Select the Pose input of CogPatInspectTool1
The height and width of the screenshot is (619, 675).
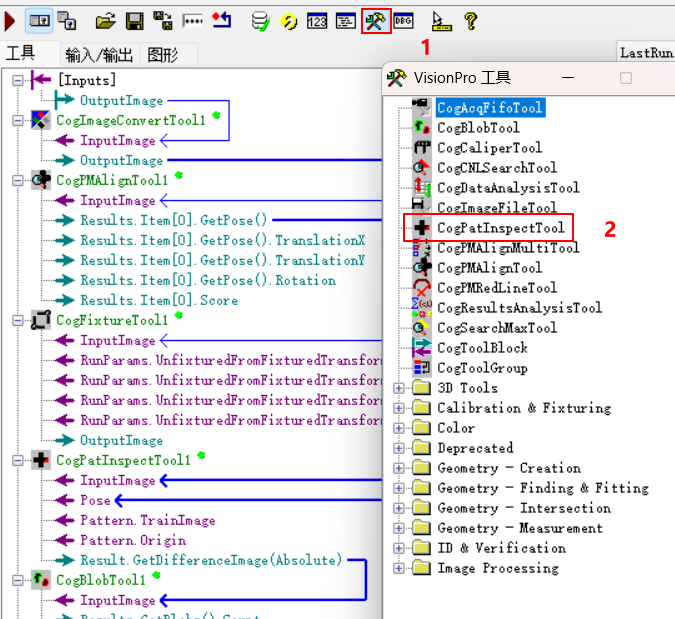pos(95,500)
